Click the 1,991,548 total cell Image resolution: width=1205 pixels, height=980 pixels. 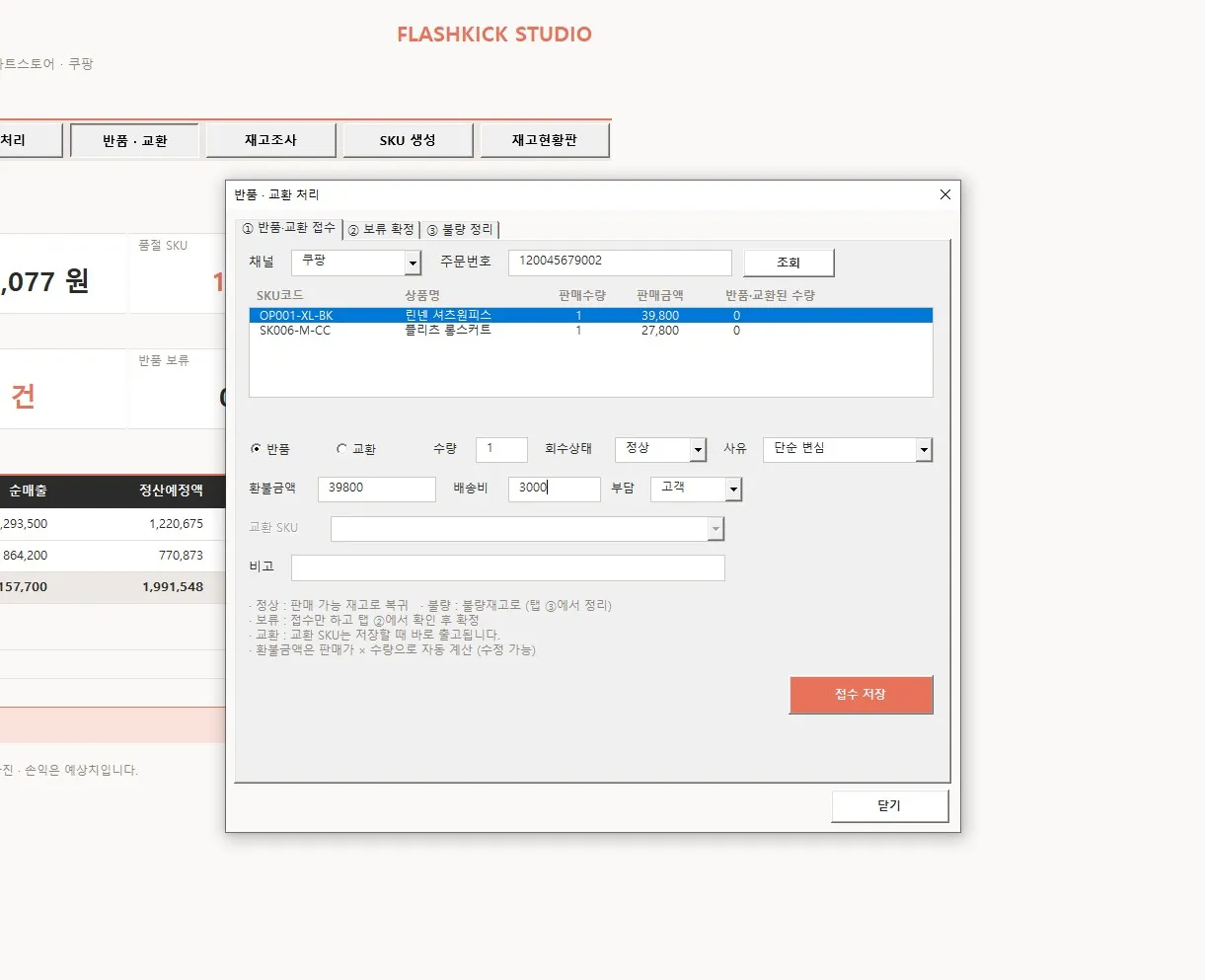(x=173, y=587)
